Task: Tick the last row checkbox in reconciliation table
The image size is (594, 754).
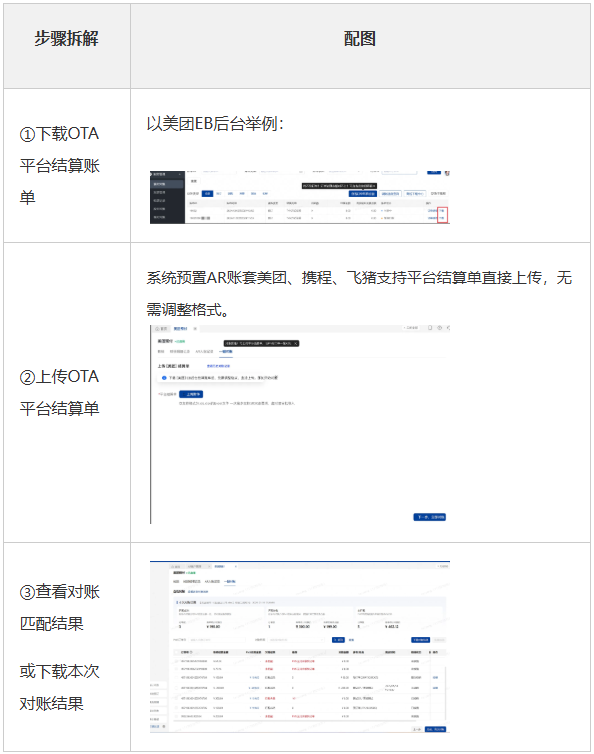Action: pos(176,716)
